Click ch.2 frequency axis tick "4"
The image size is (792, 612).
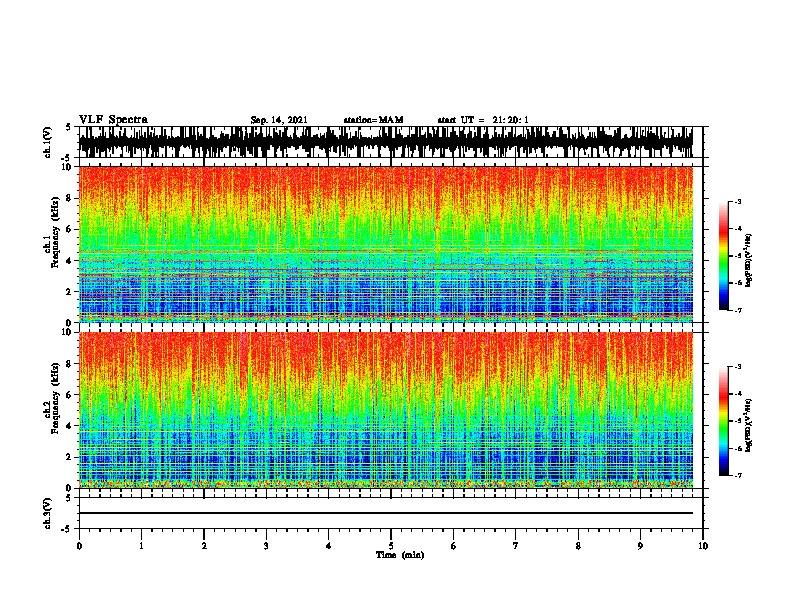70,426
